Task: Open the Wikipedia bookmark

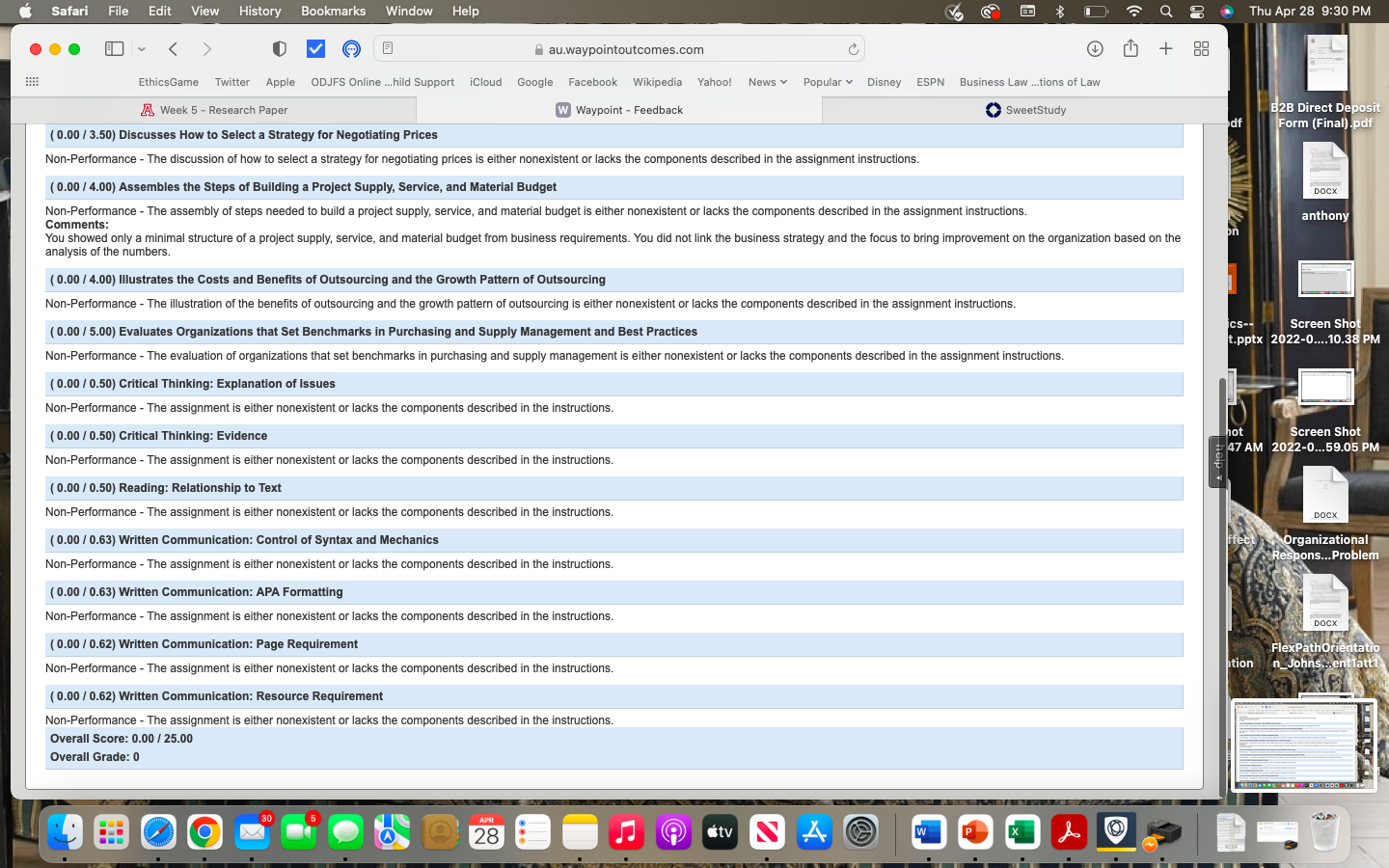Action: [657, 82]
